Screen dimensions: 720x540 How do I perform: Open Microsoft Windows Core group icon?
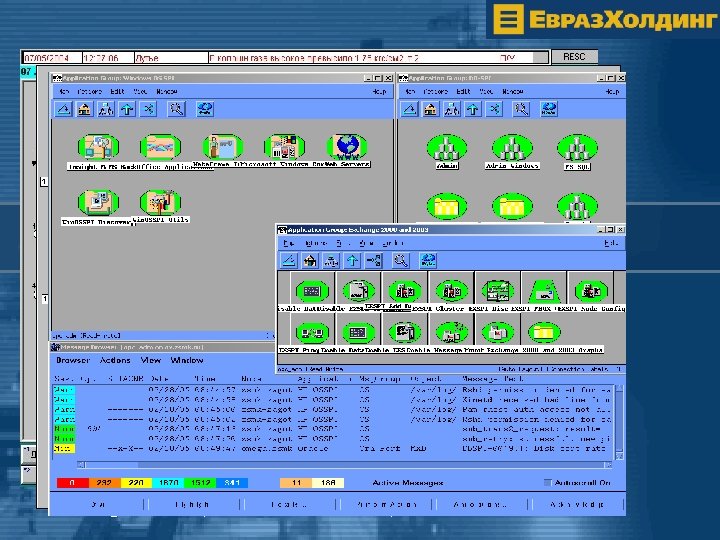(x=285, y=147)
